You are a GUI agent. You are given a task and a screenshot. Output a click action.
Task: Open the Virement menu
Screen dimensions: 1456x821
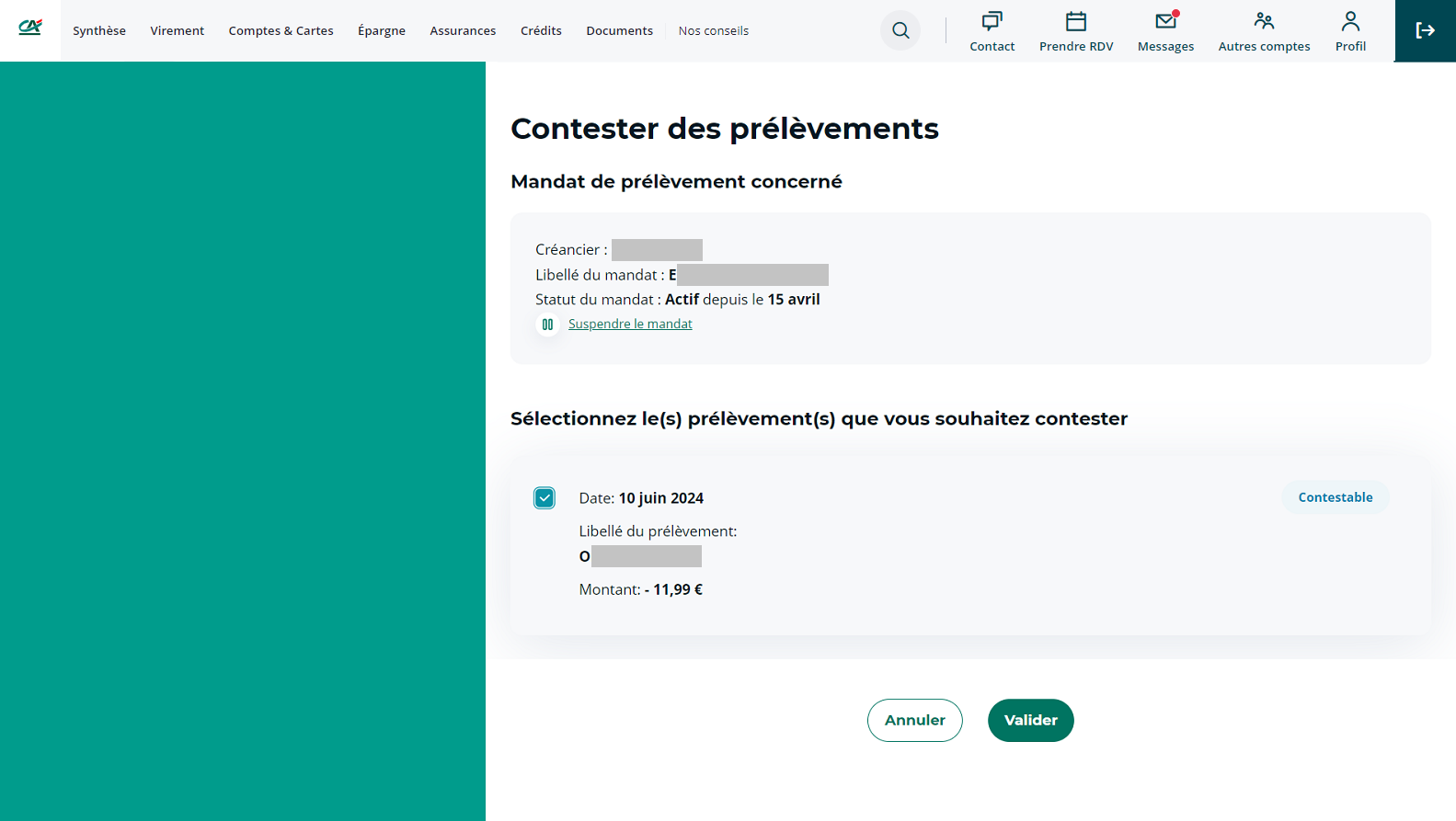[178, 31]
